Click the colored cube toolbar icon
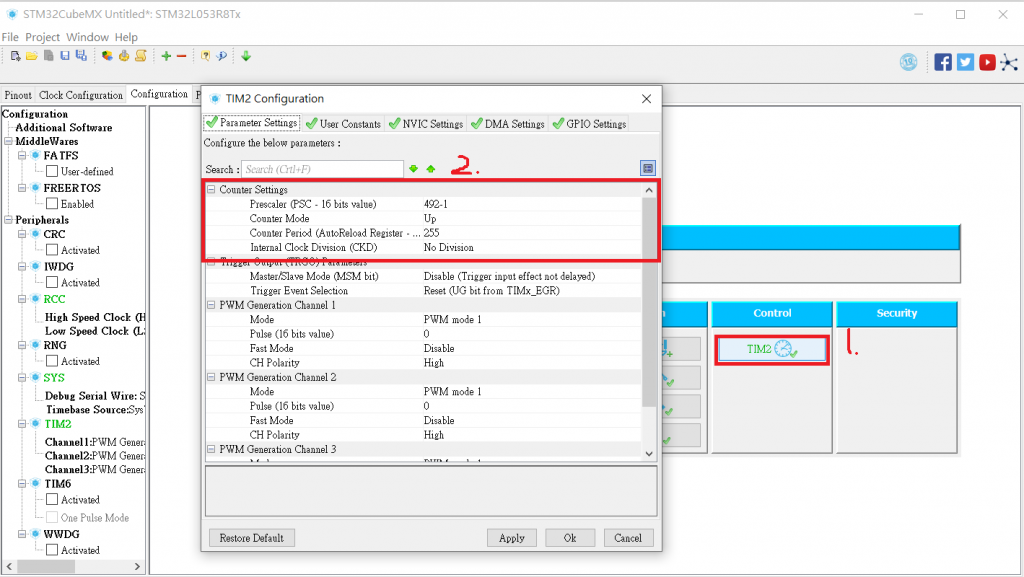The width and height of the screenshot is (1024, 577). click(107, 56)
